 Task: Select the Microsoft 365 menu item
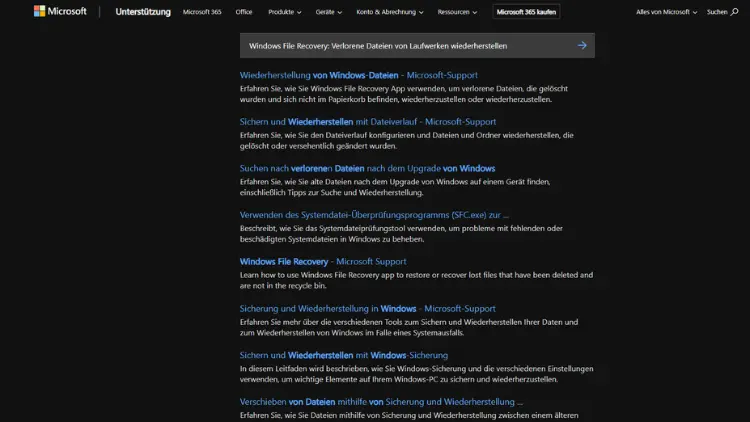tap(202, 12)
